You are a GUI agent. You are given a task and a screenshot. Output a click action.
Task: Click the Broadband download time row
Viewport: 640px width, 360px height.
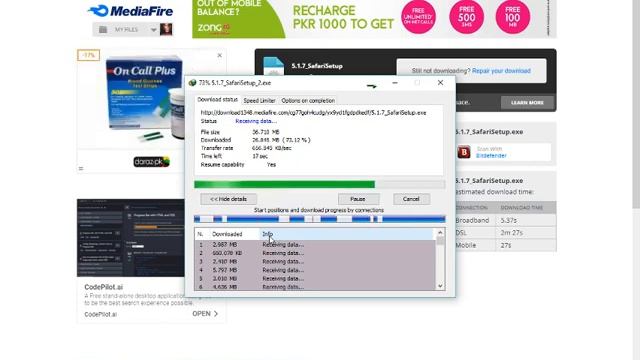click(x=505, y=220)
